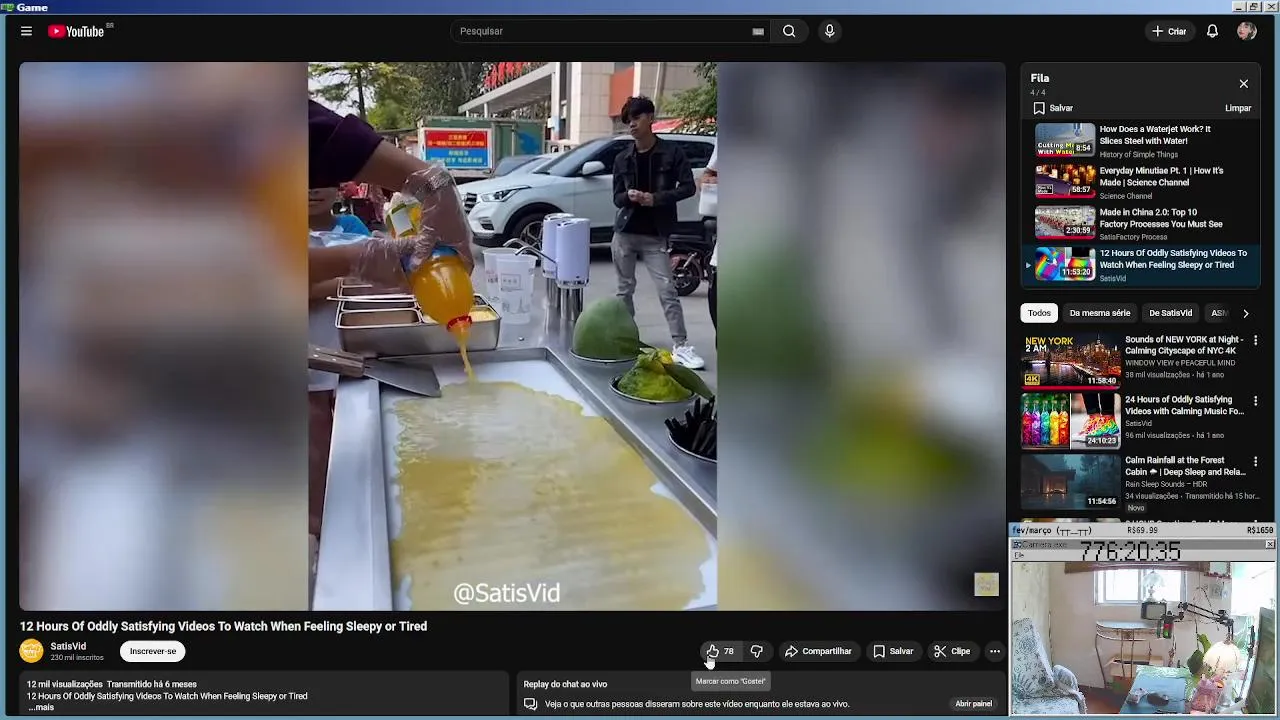Open the notifications bell
Viewport: 1280px width, 720px height.
[x=1212, y=31]
